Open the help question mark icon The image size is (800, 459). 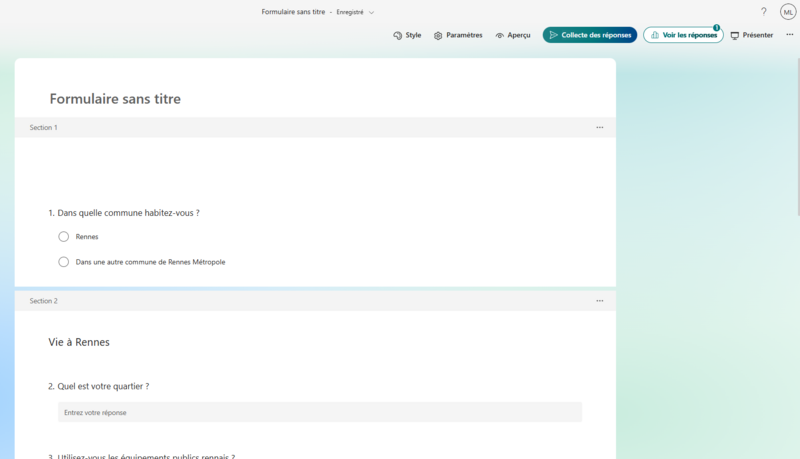[x=764, y=12]
